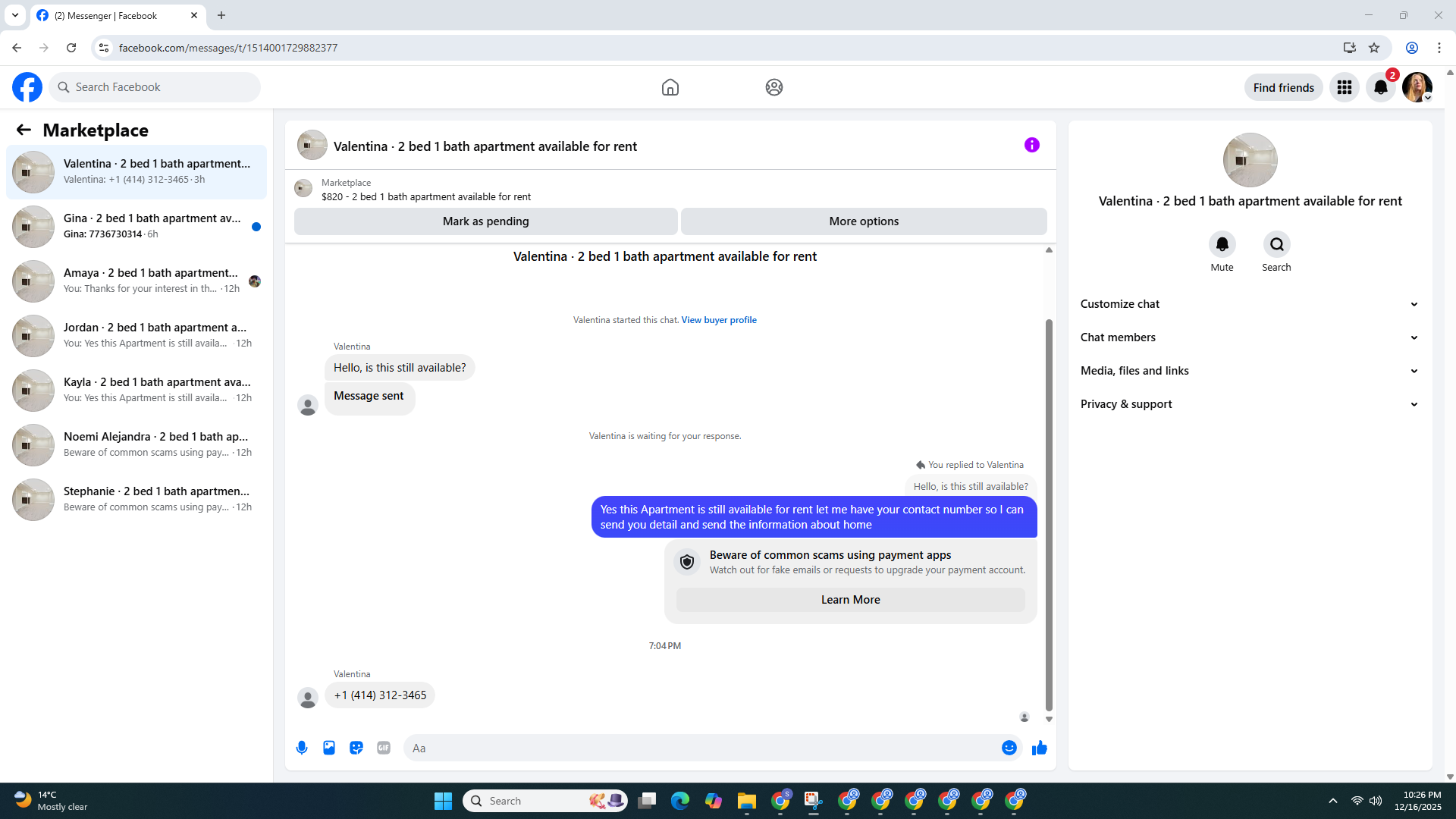Viewport: 1456px width, 819px height.
Task: Click the weather widget on taskbar
Action: pyautogui.click(x=52, y=801)
